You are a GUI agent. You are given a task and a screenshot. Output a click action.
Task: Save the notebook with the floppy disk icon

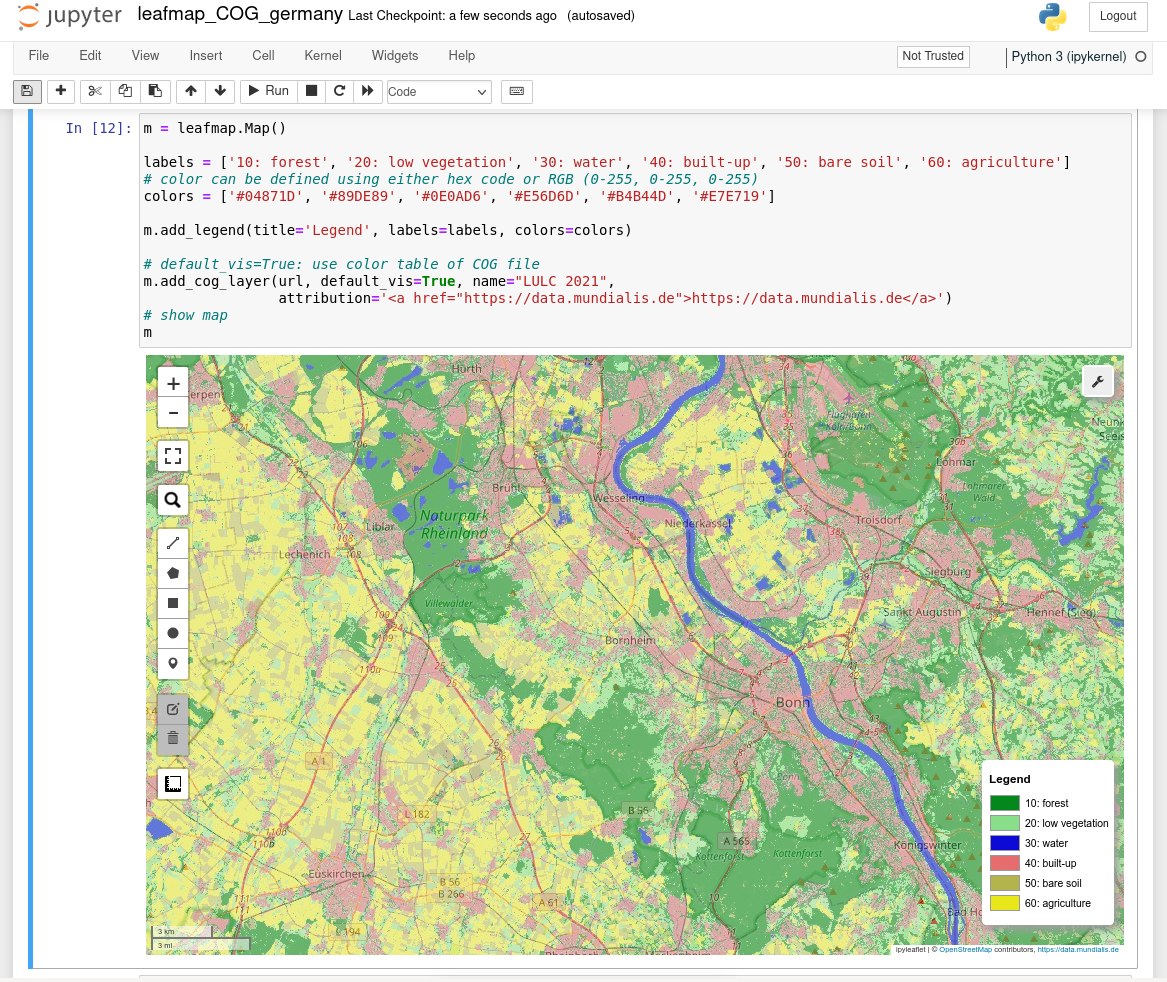[x=27, y=91]
